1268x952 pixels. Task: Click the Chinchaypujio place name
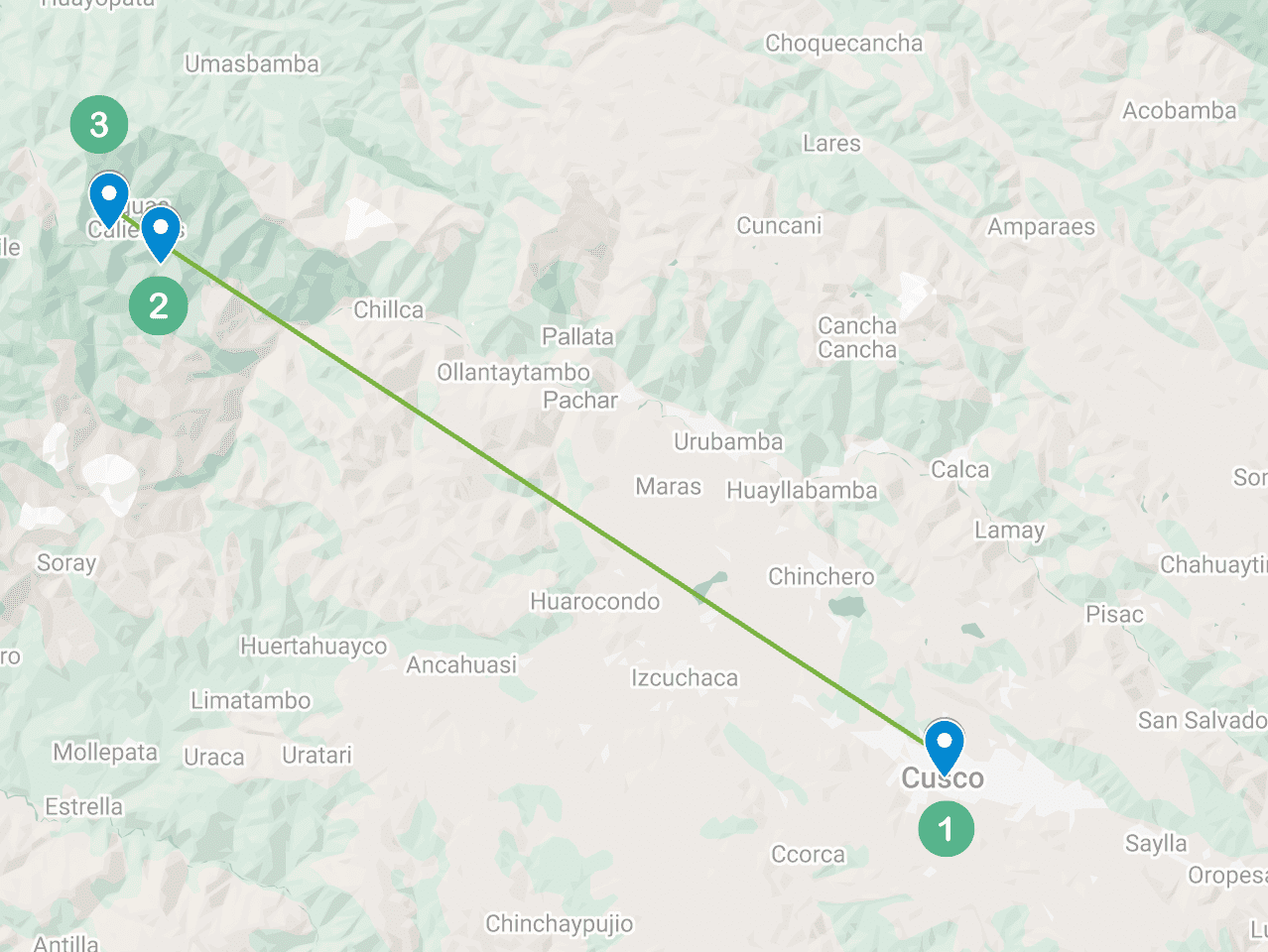tap(559, 924)
